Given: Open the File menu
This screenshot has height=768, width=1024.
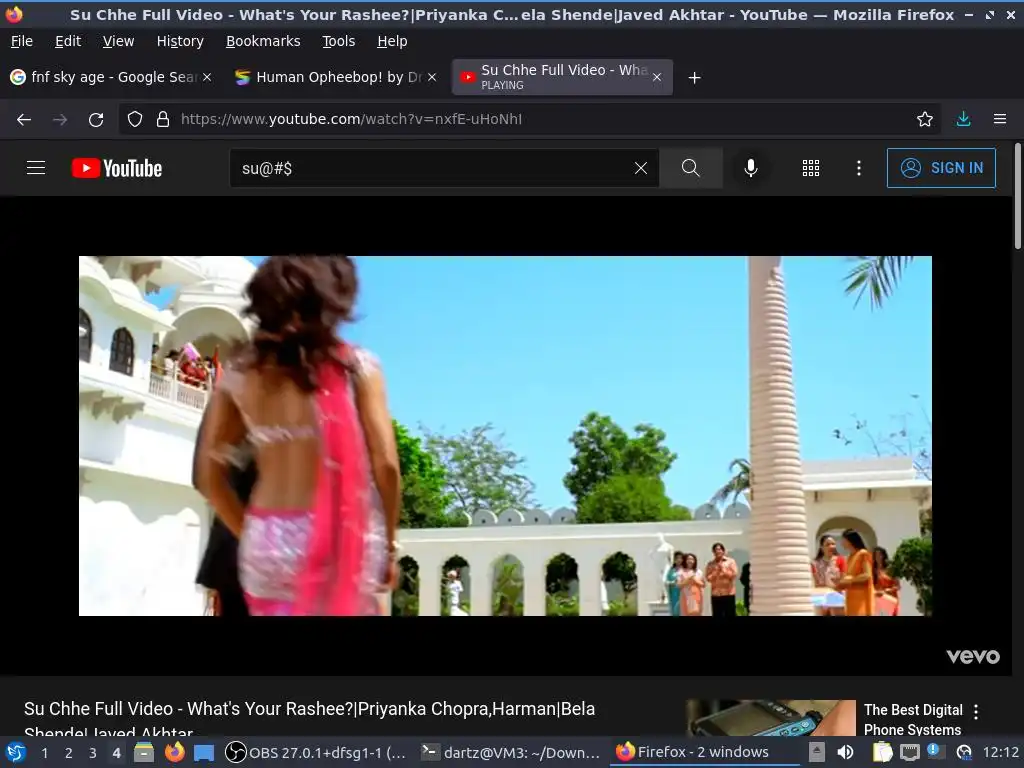Looking at the screenshot, I should coord(22,41).
